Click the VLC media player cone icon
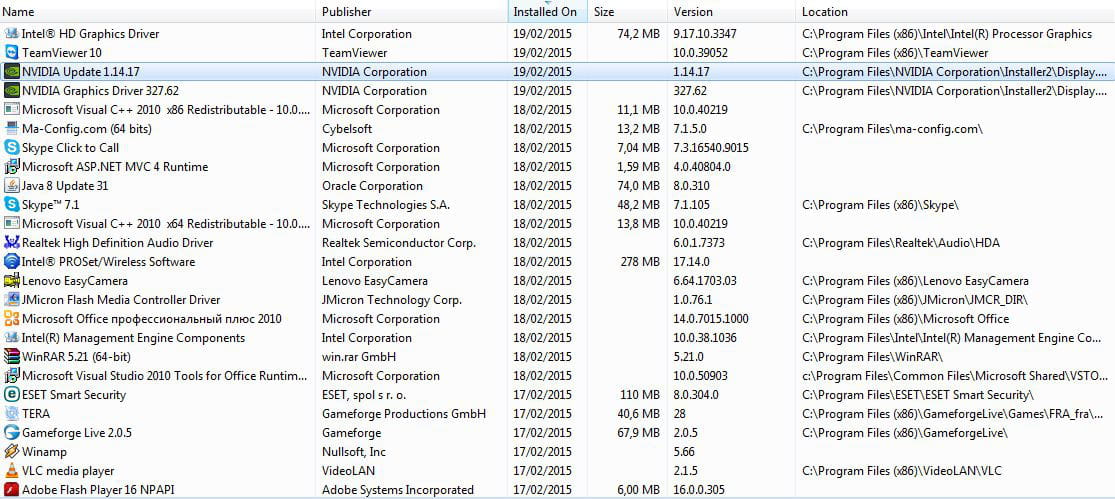1115x499 pixels. (x=11, y=471)
